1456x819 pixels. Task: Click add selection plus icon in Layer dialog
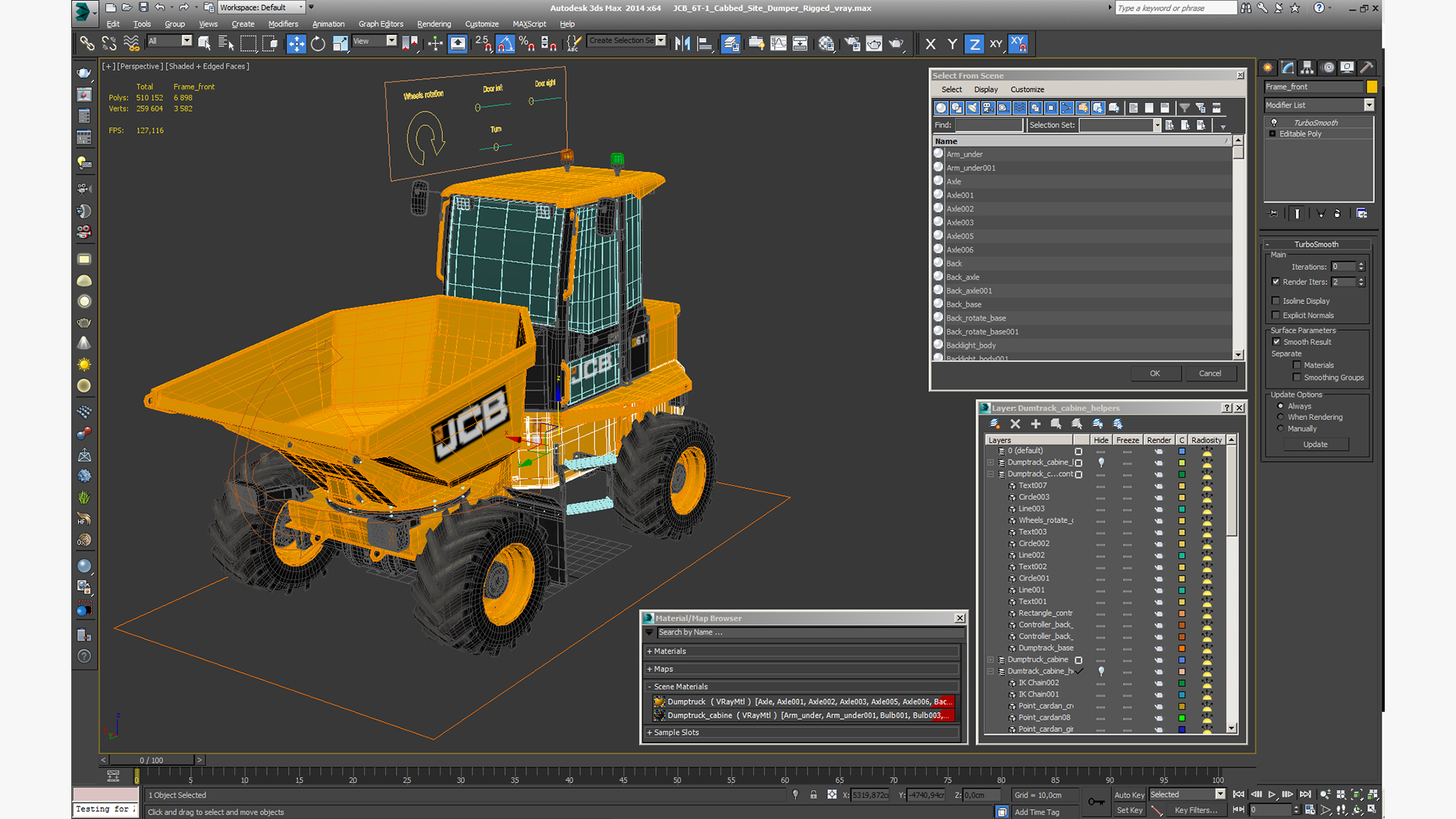[1035, 424]
